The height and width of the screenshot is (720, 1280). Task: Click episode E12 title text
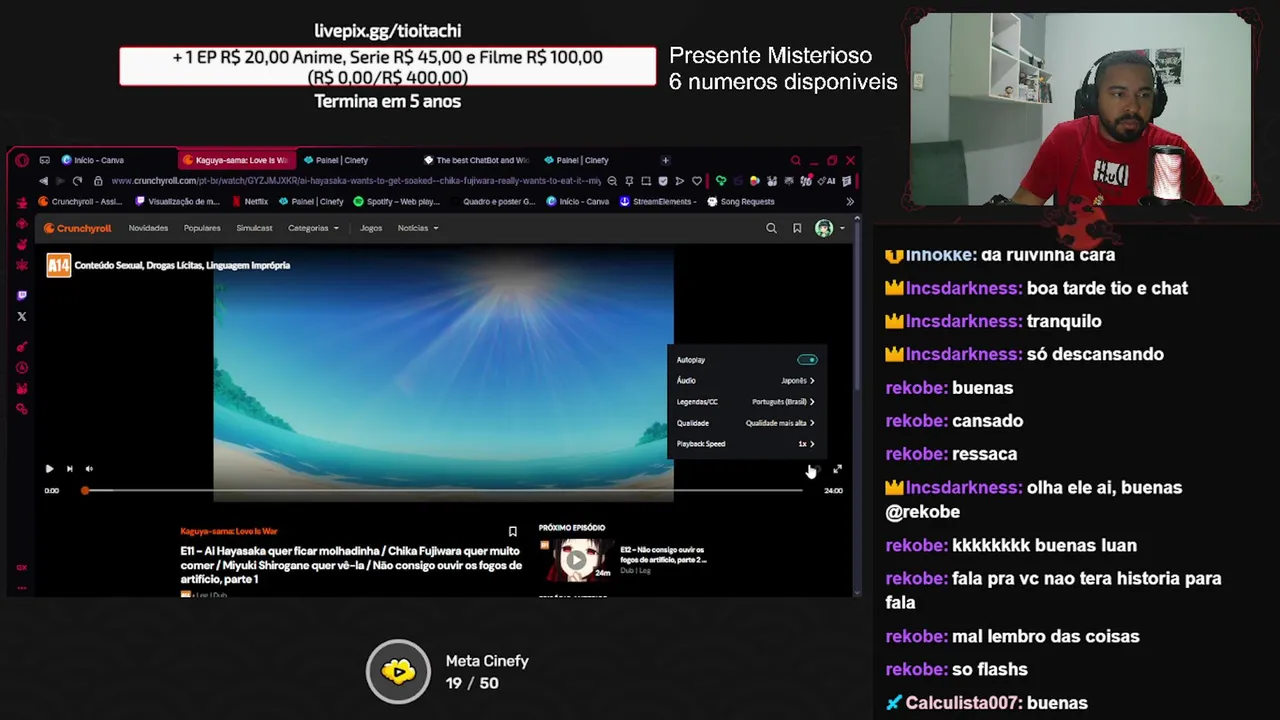point(663,554)
